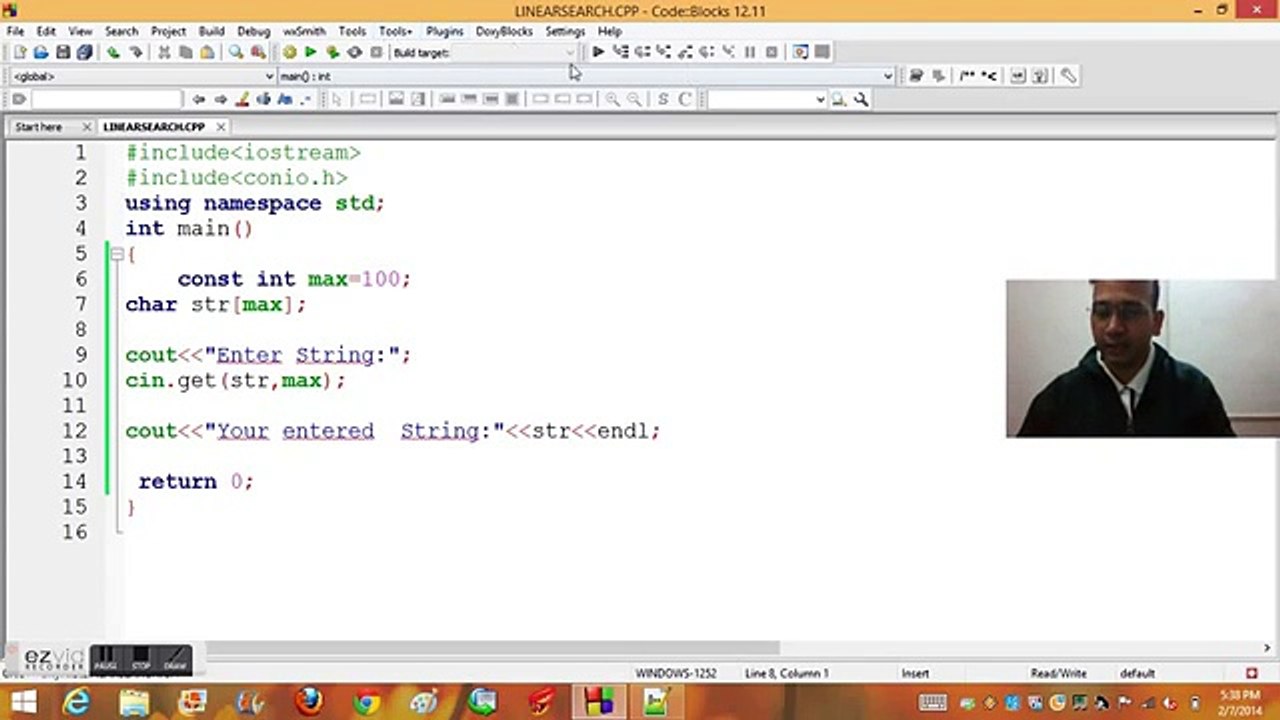This screenshot has width=1280, height=720.
Task: Click the debugger Run to cursor icon
Action: point(620,52)
